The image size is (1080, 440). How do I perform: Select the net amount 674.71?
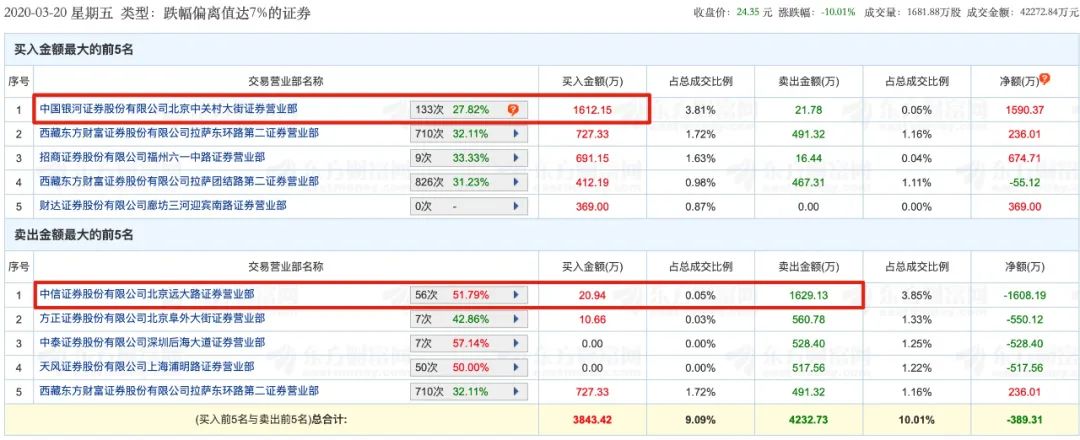(x=1025, y=158)
